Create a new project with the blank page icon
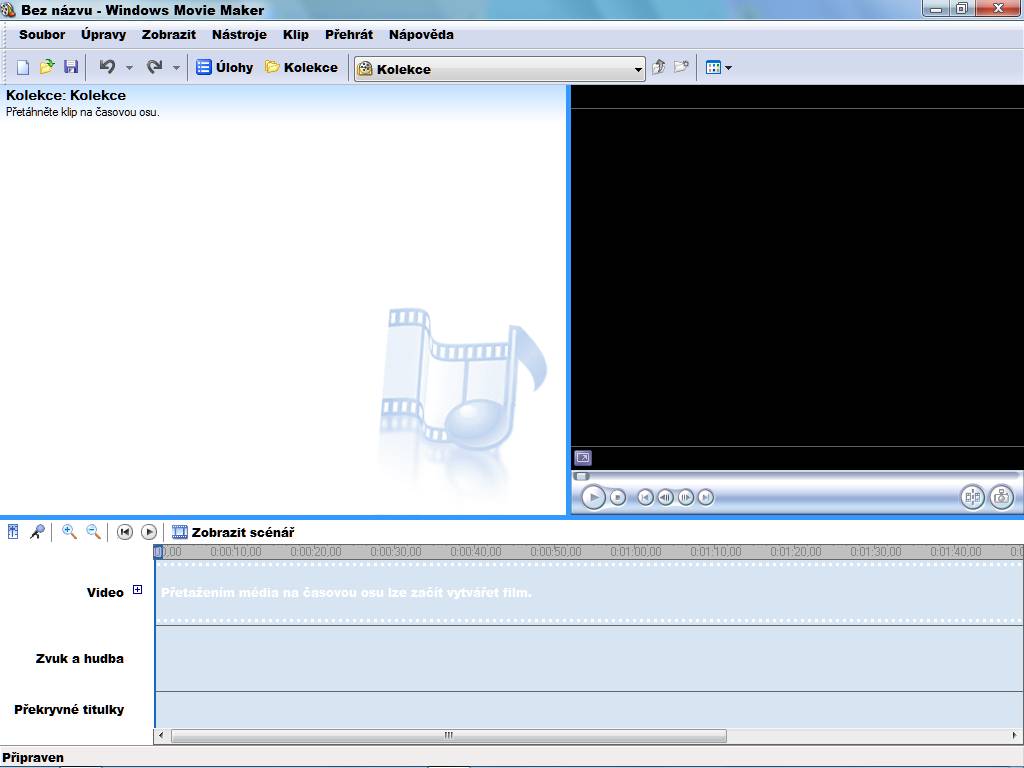This screenshot has width=1024, height=768. pos(23,67)
